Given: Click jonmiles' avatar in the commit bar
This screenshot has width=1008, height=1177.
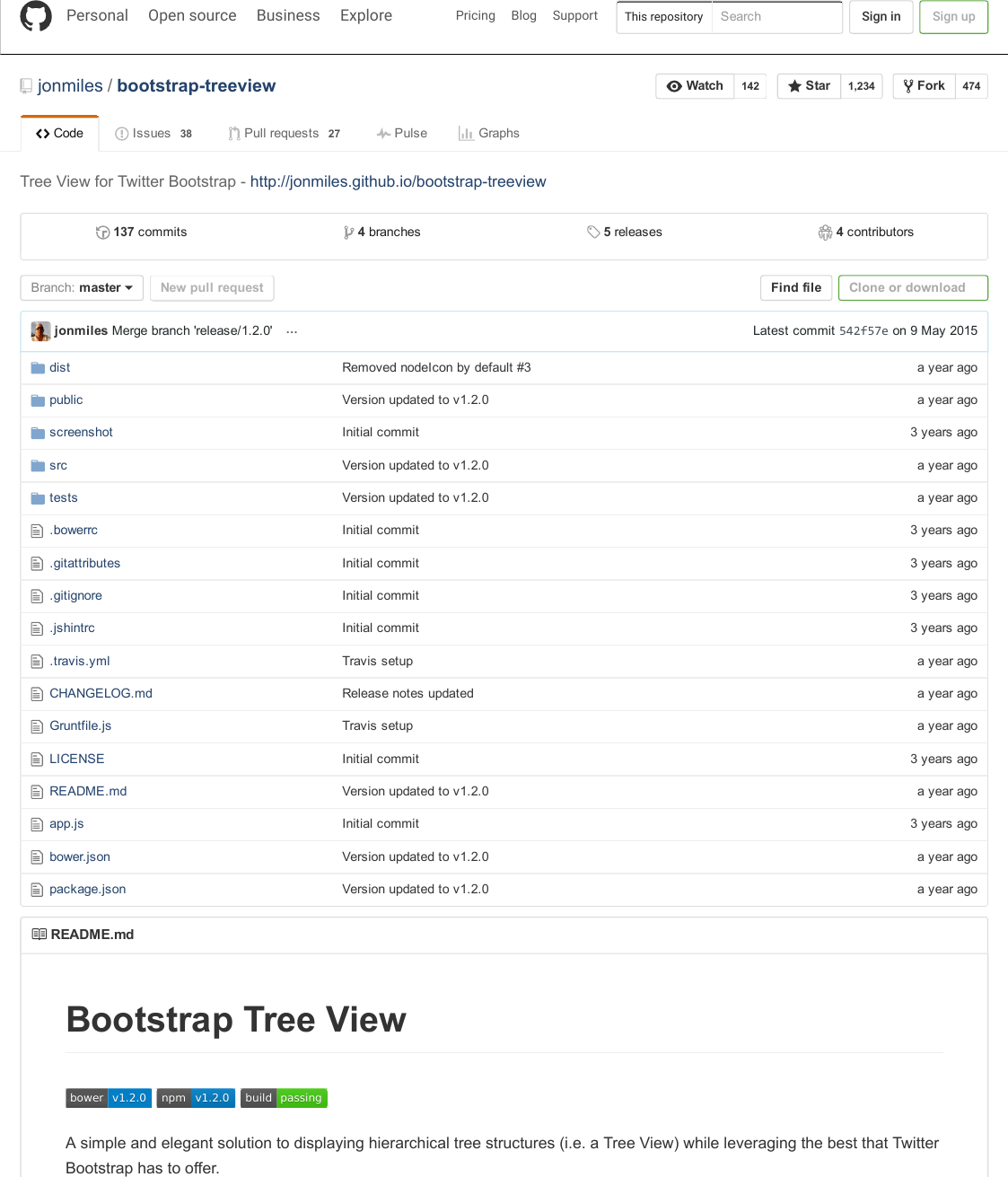Looking at the screenshot, I should [x=40, y=330].
